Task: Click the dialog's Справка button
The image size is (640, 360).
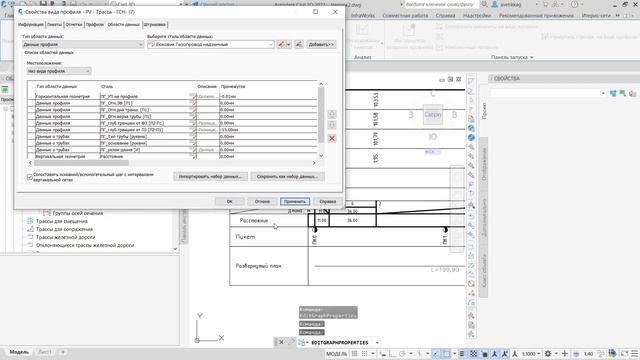Action: pyautogui.click(x=327, y=201)
